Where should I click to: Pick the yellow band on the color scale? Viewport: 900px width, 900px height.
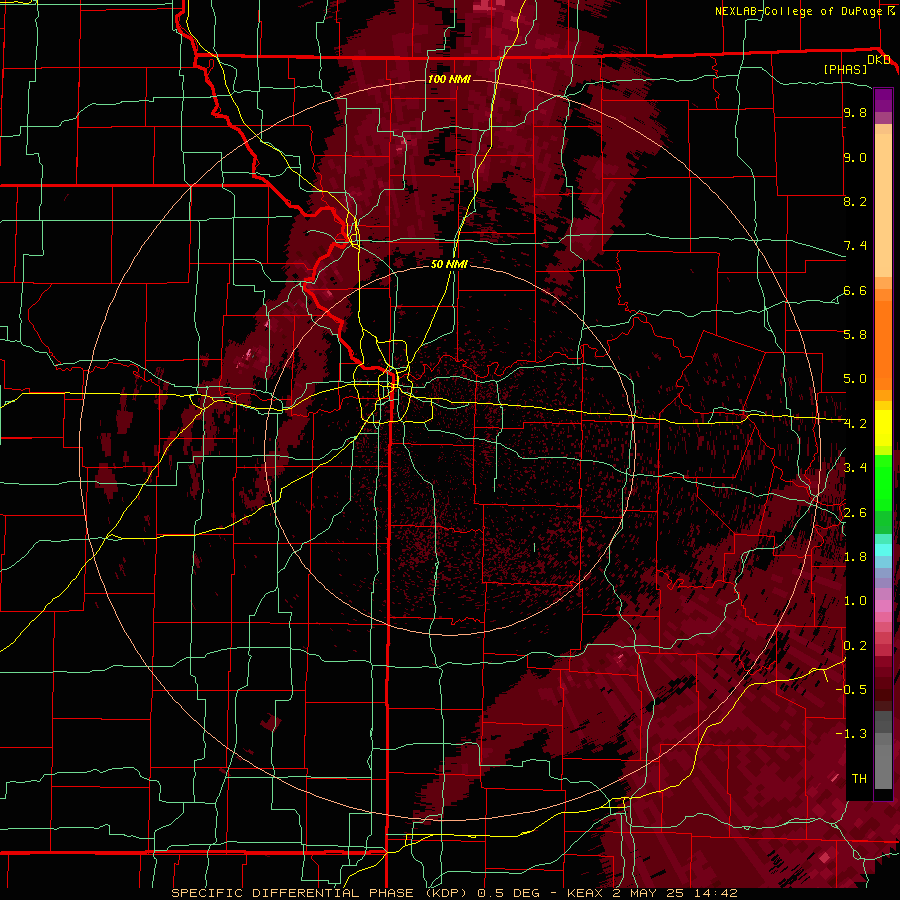point(883,428)
